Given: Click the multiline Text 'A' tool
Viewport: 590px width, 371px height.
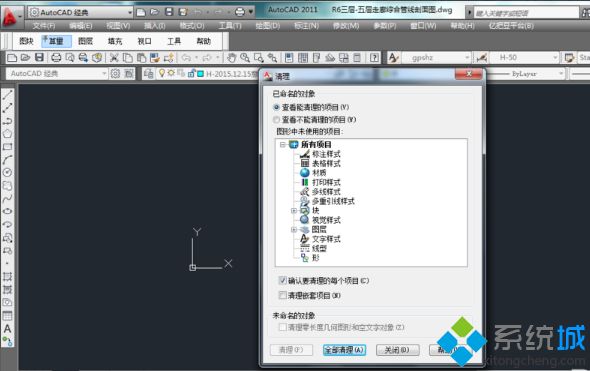Looking at the screenshot, I should click(x=8, y=328).
